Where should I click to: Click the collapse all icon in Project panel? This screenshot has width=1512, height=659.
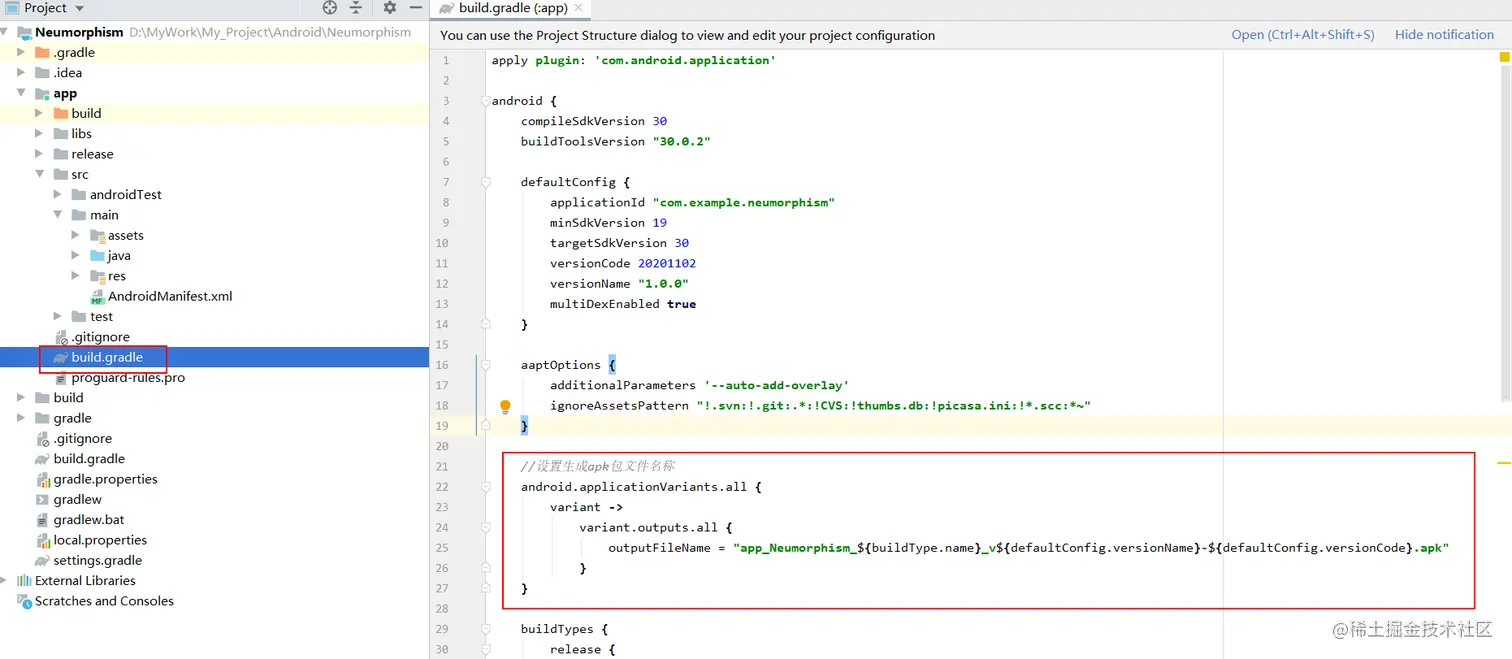[356, 8]
